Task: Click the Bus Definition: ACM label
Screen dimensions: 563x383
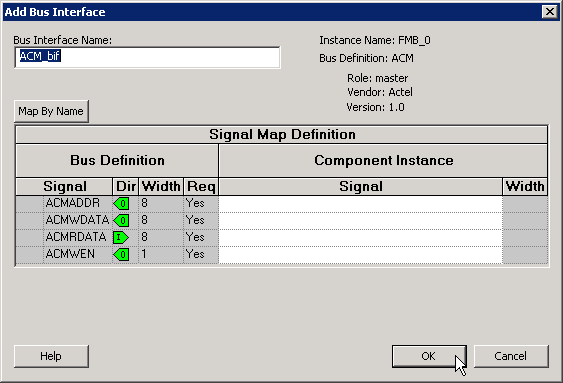Action: pos(366,58)
